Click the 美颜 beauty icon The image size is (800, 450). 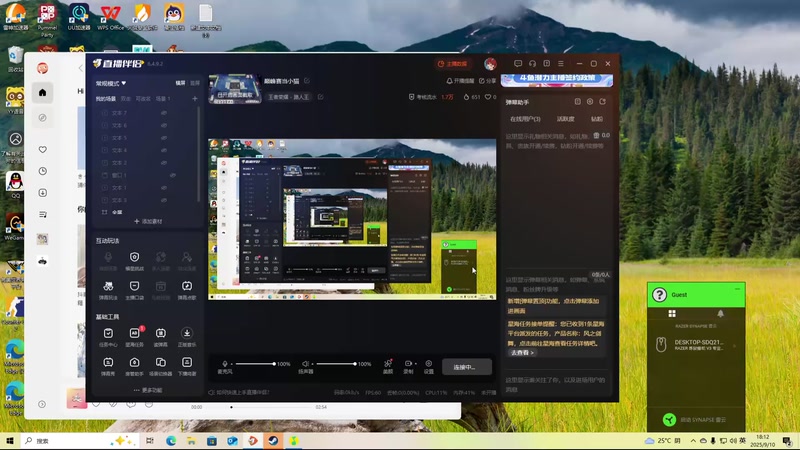(x=388, y=366)
